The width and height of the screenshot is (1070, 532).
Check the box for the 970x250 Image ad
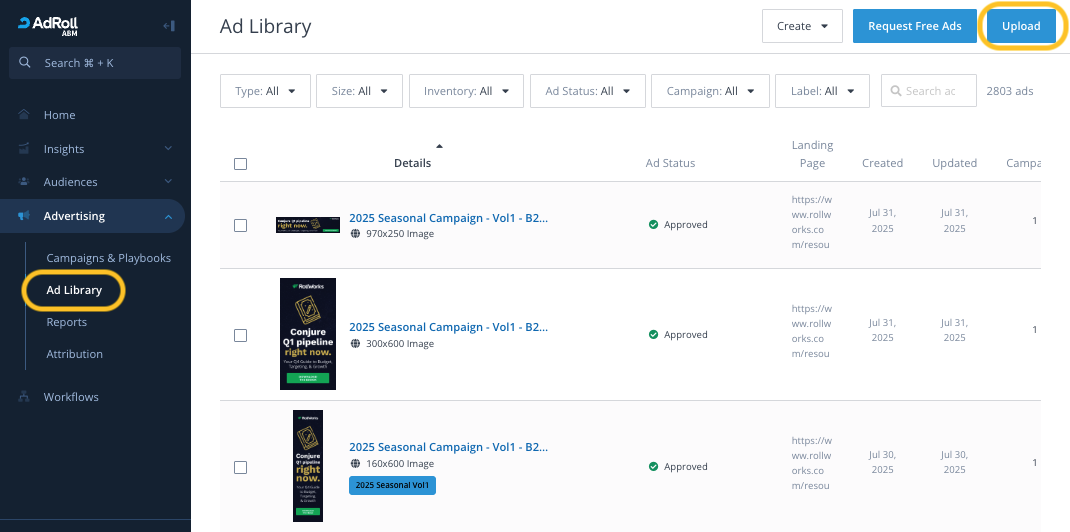(240, 225)
